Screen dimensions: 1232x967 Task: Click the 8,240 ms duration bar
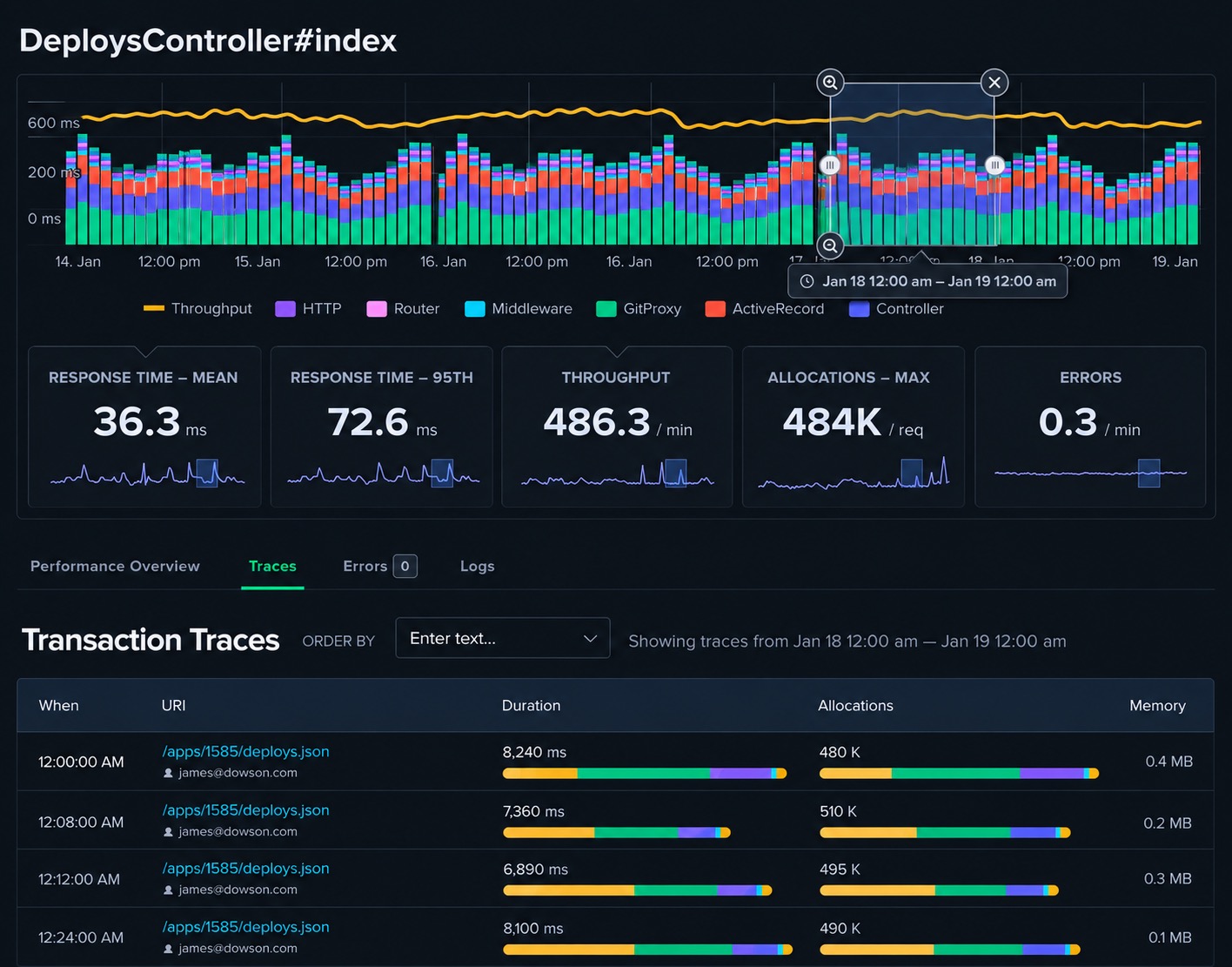645,773
